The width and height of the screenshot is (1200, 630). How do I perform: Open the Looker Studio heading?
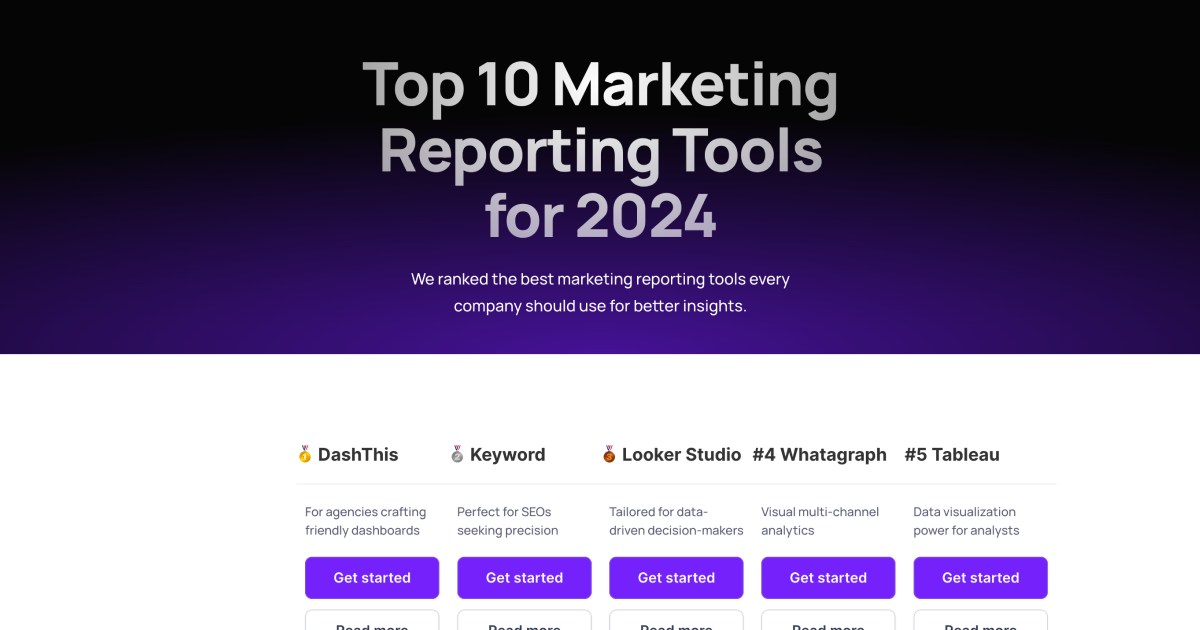click(680, 454)
